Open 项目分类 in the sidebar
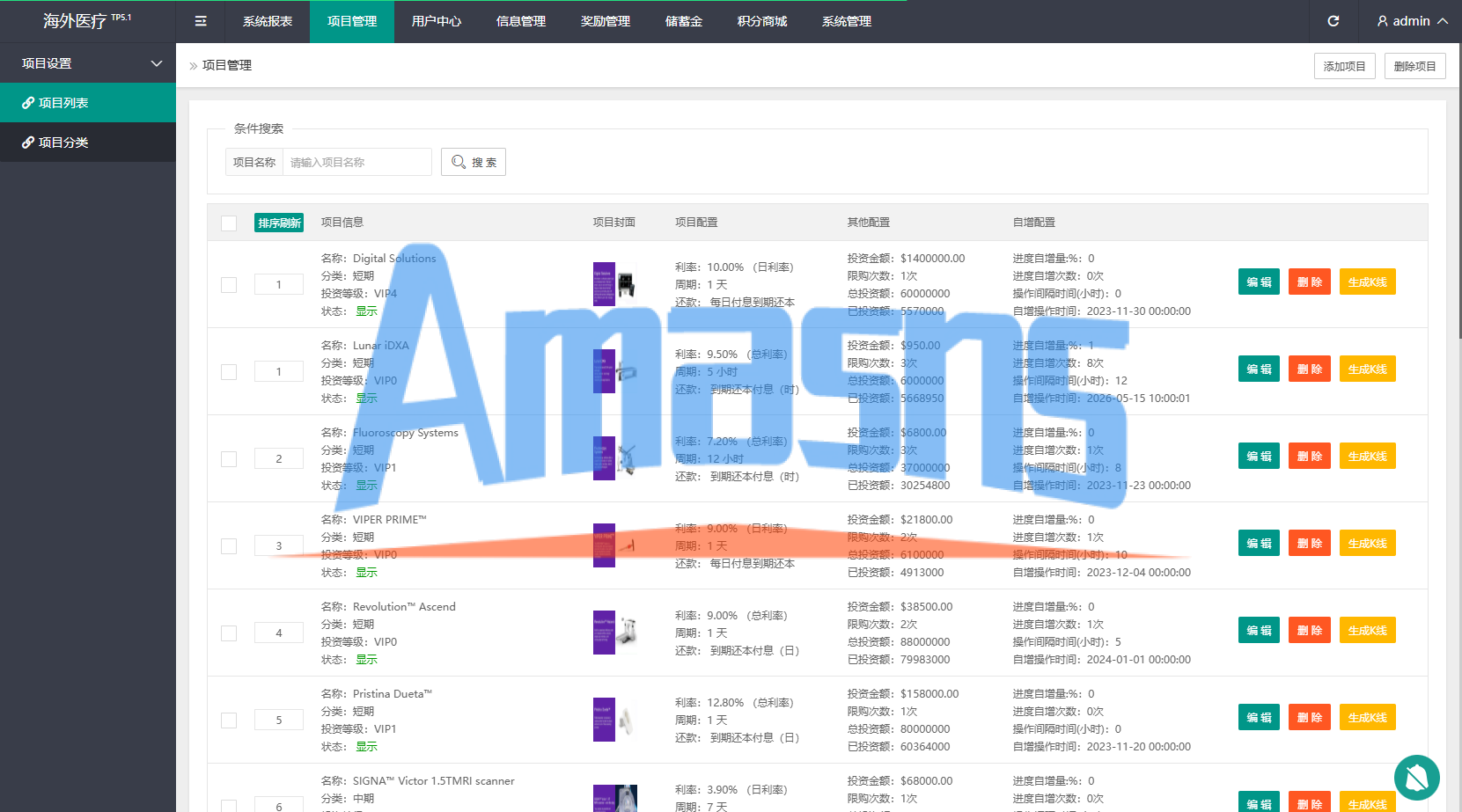 88,143
